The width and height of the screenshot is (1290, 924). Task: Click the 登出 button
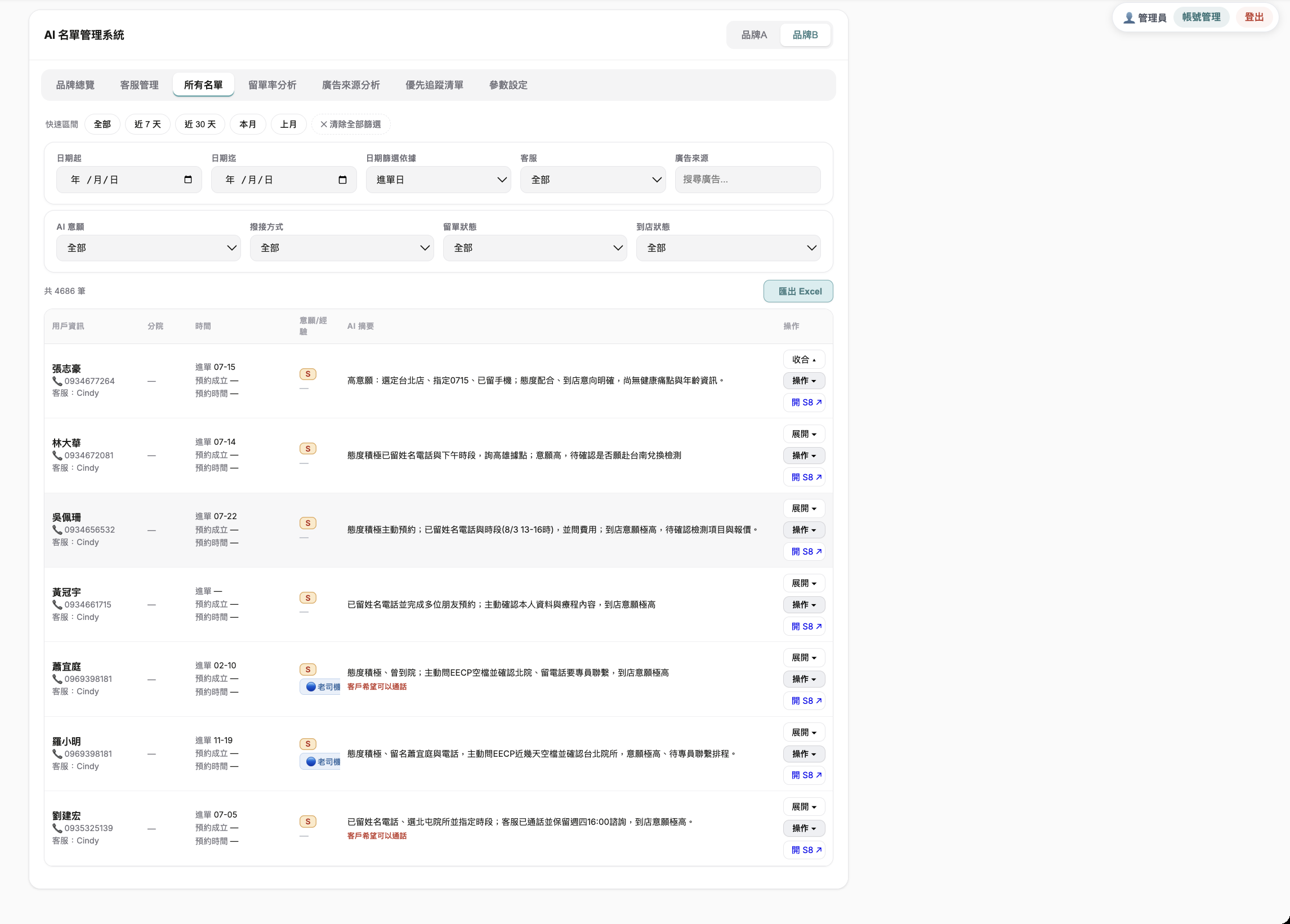coord(1254,17)
